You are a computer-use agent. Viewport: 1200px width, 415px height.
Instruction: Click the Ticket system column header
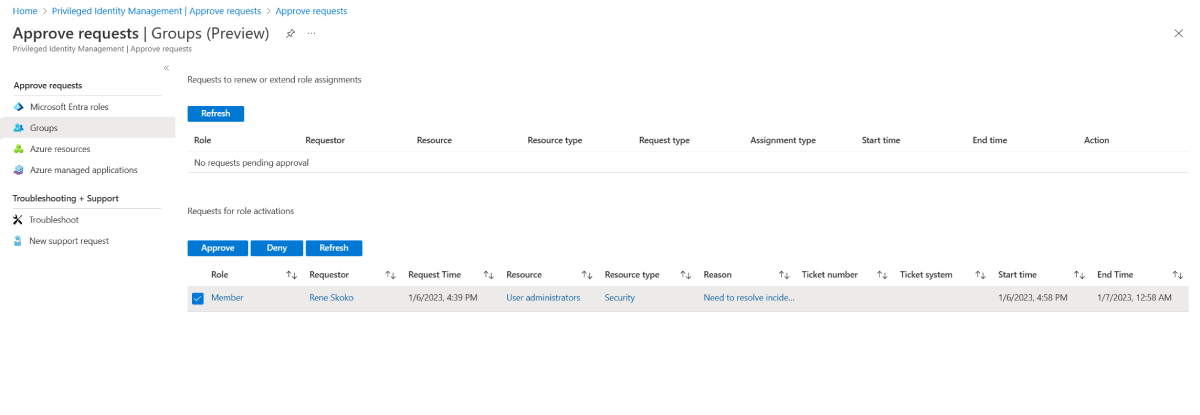[x=926, y=275]
